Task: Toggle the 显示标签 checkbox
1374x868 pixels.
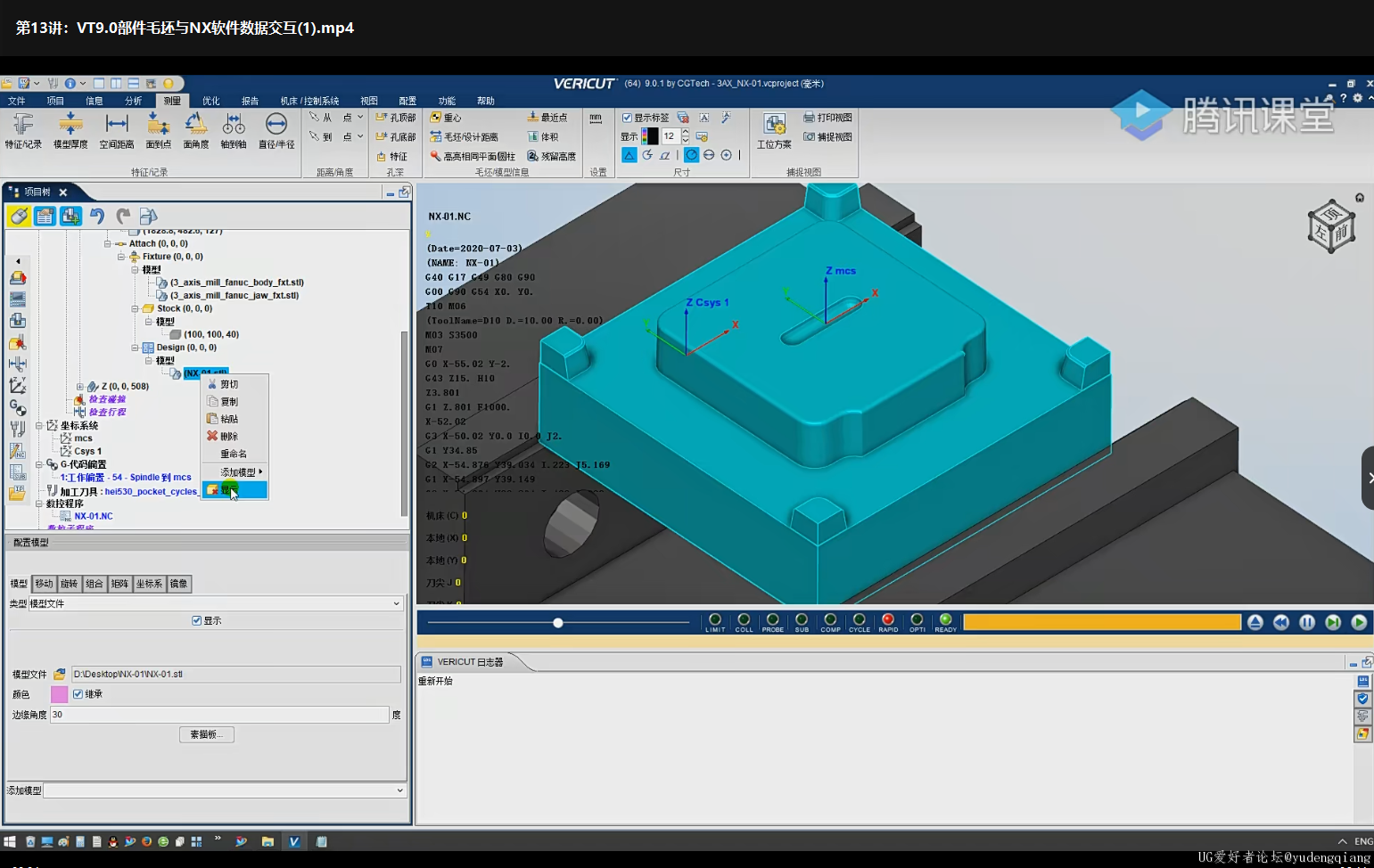Action: 627,118
